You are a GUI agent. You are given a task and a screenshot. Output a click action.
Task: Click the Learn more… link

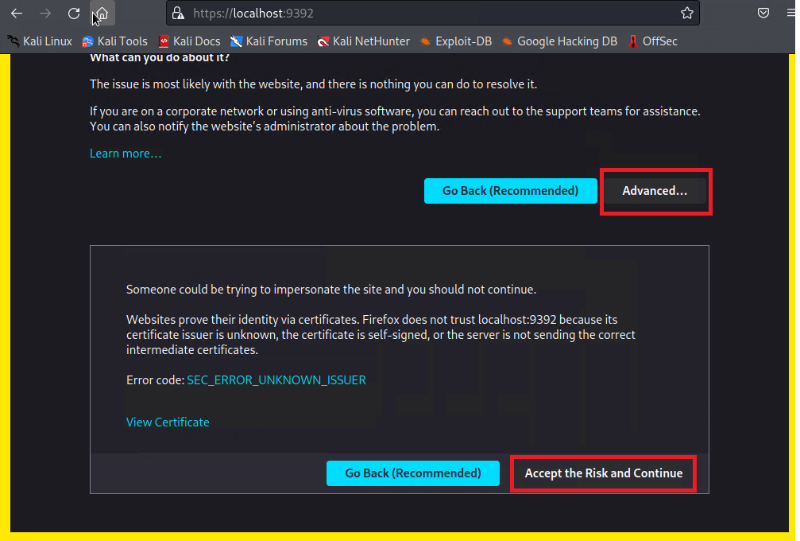(x=125, y=153)
